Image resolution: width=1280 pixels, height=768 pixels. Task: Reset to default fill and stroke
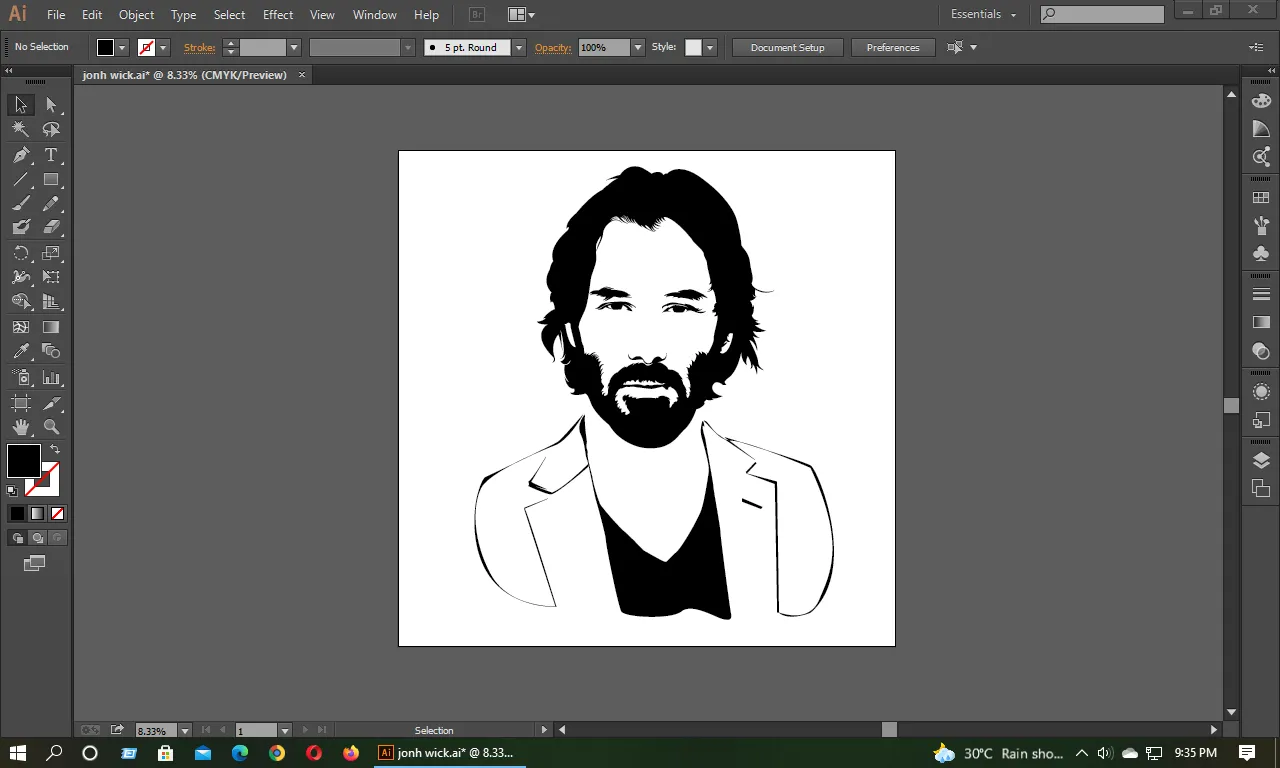point(12,491)
